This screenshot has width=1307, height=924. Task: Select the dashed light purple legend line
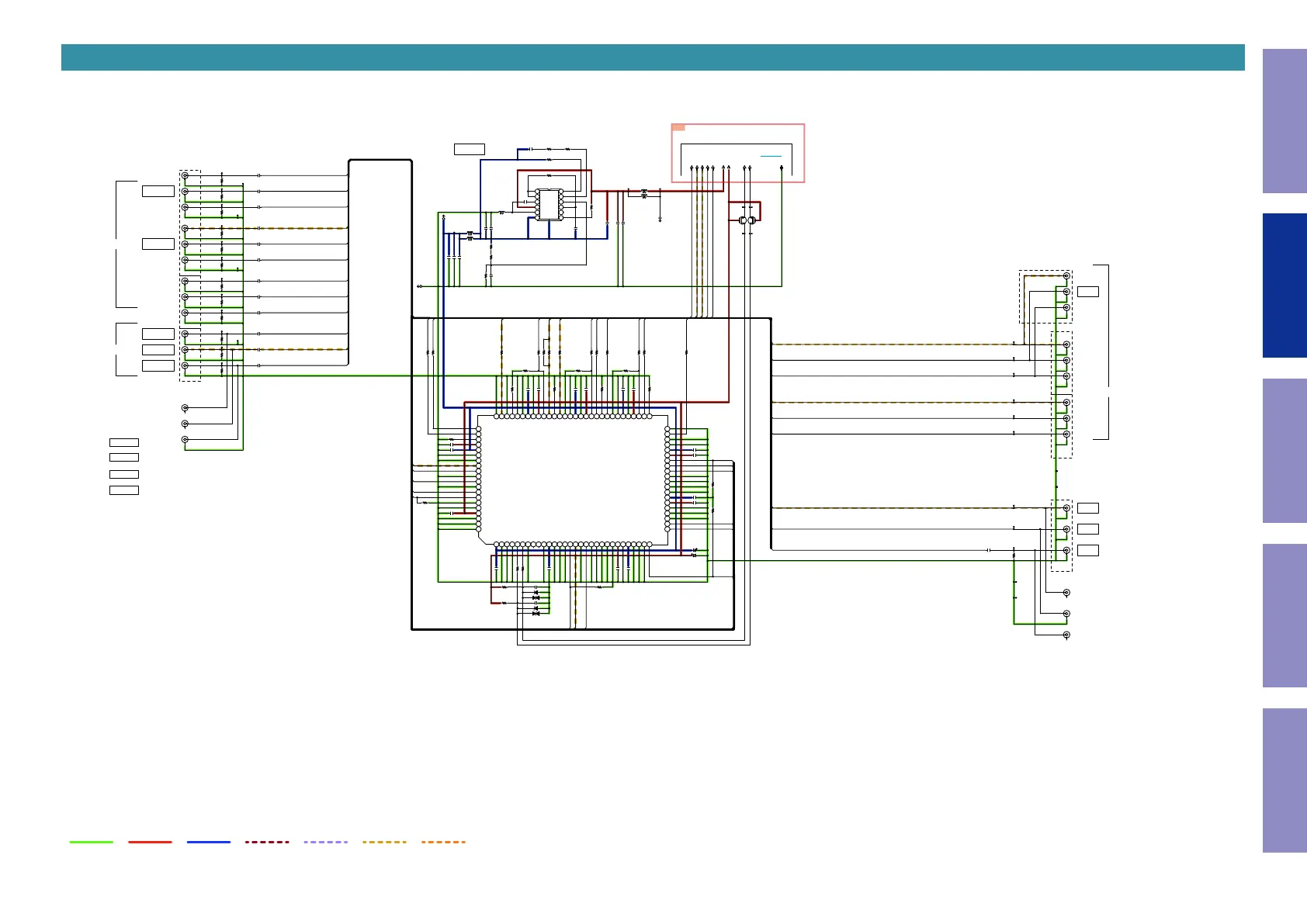[x=325, y=842]
